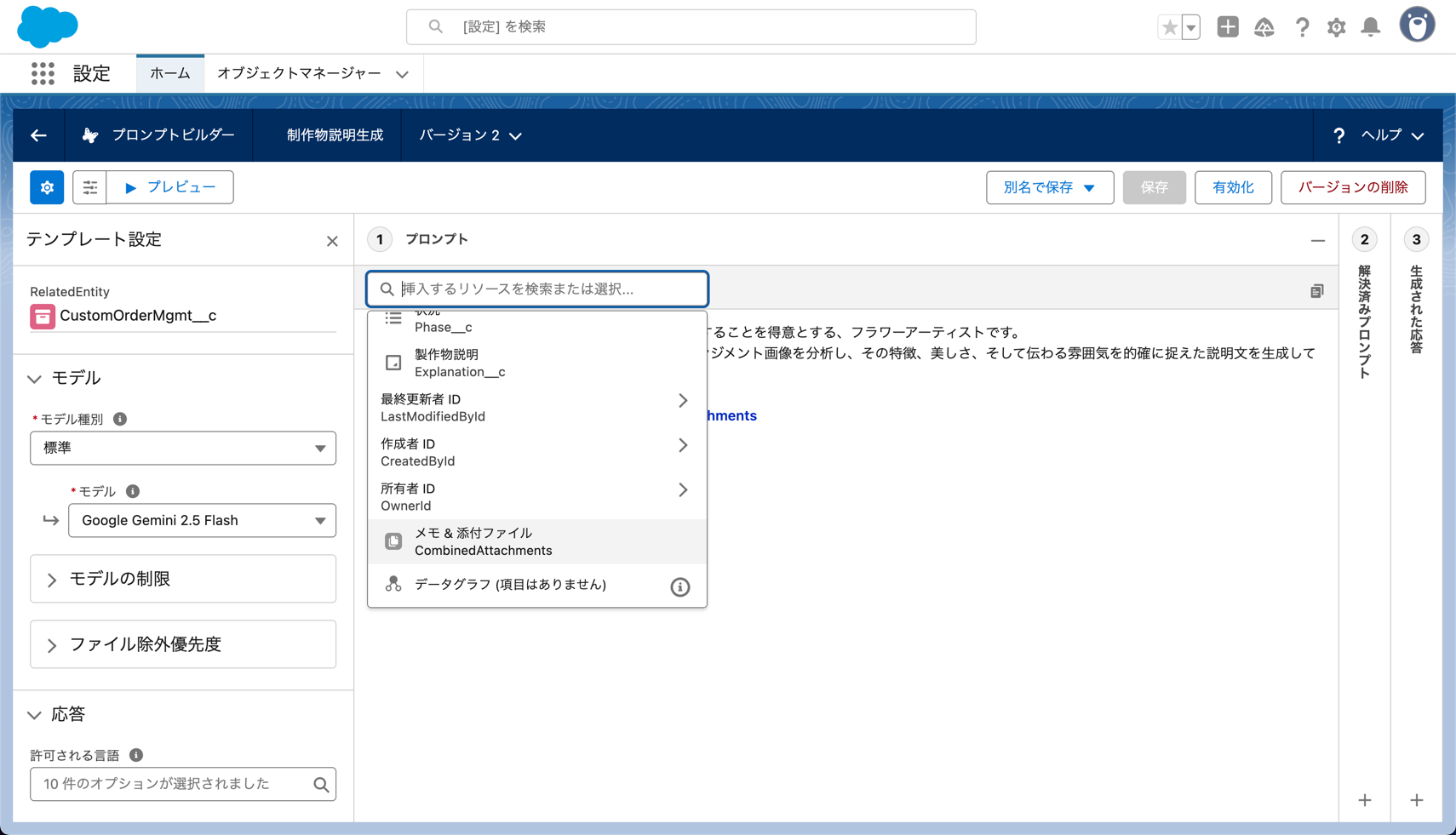Click the back arrow in the Prompt Builder header

(x=38, y=135)
